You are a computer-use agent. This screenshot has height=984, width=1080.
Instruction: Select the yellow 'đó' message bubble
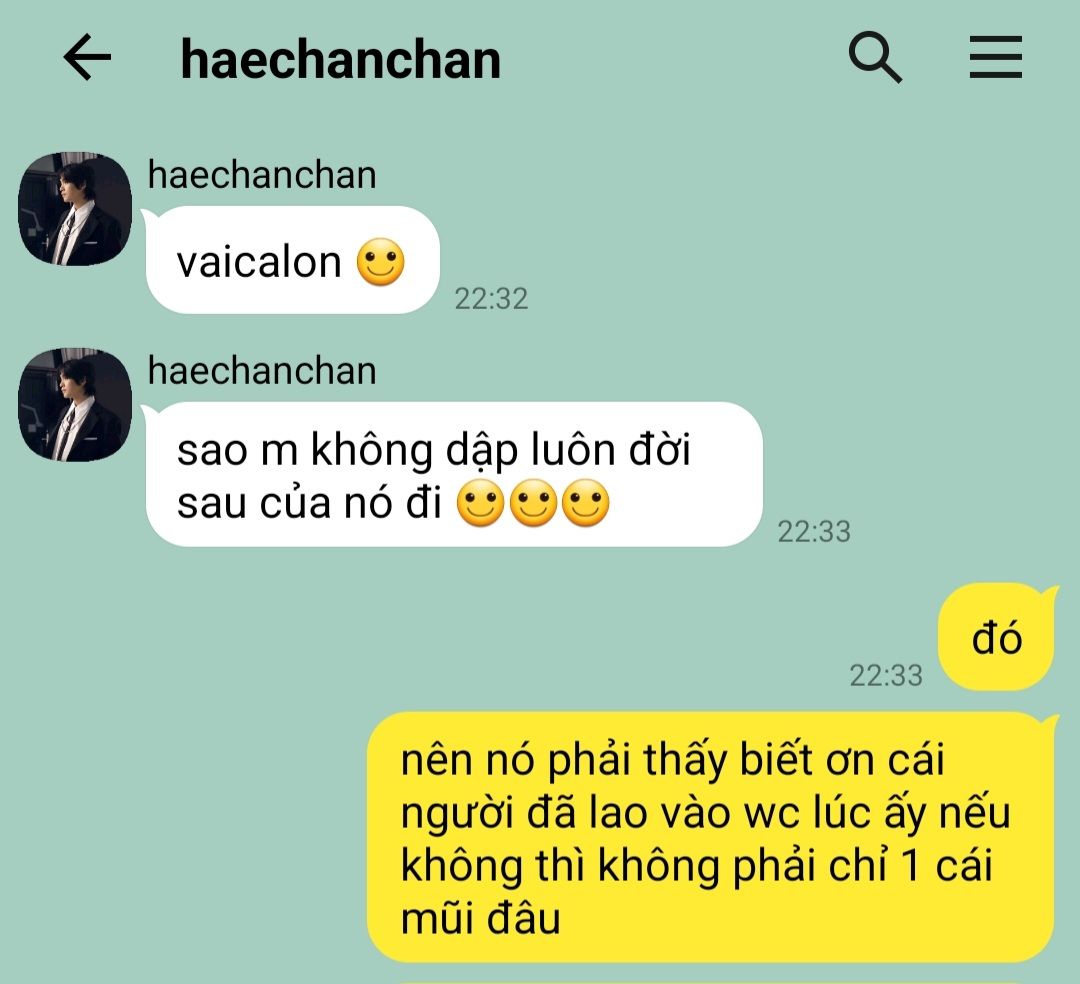pyautogui.click(x=997, y=637)
